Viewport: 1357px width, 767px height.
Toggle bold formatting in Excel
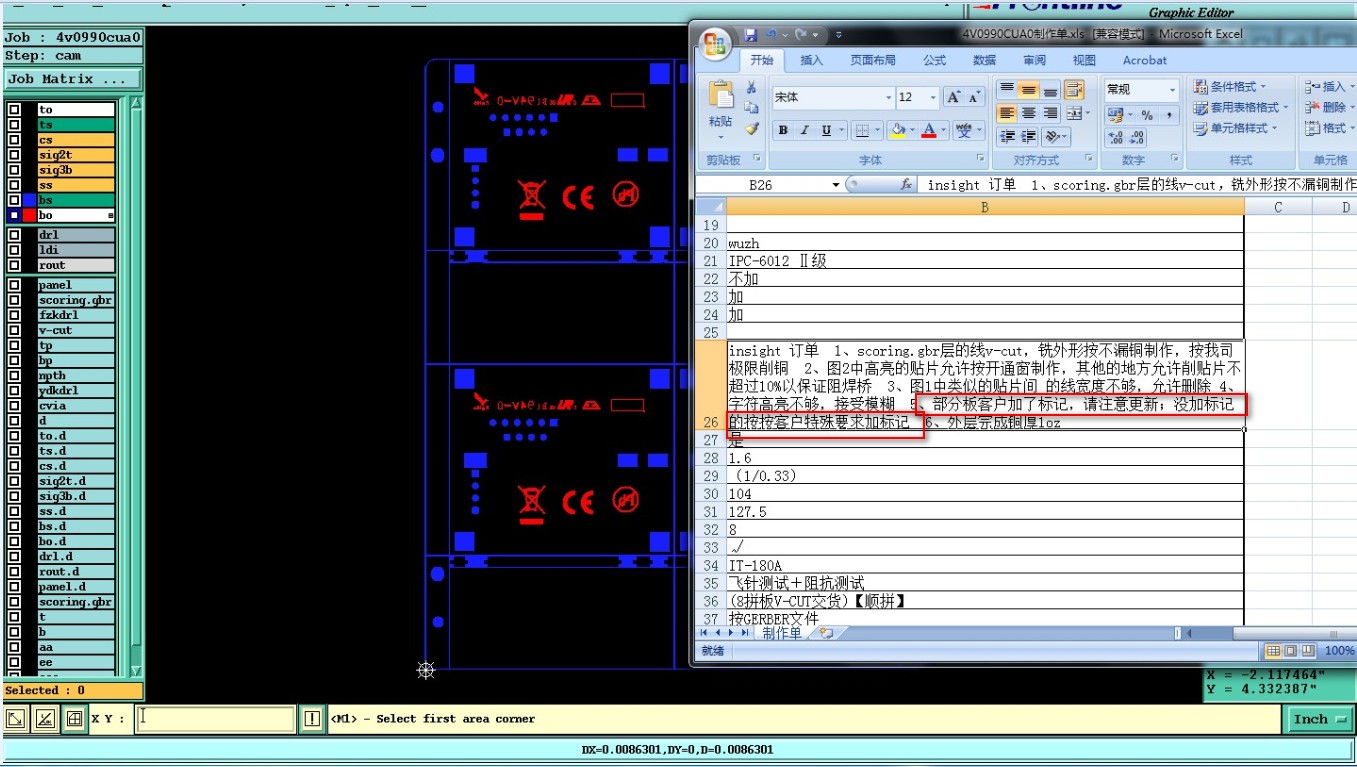pyautogui.click(x=783, y=130)
